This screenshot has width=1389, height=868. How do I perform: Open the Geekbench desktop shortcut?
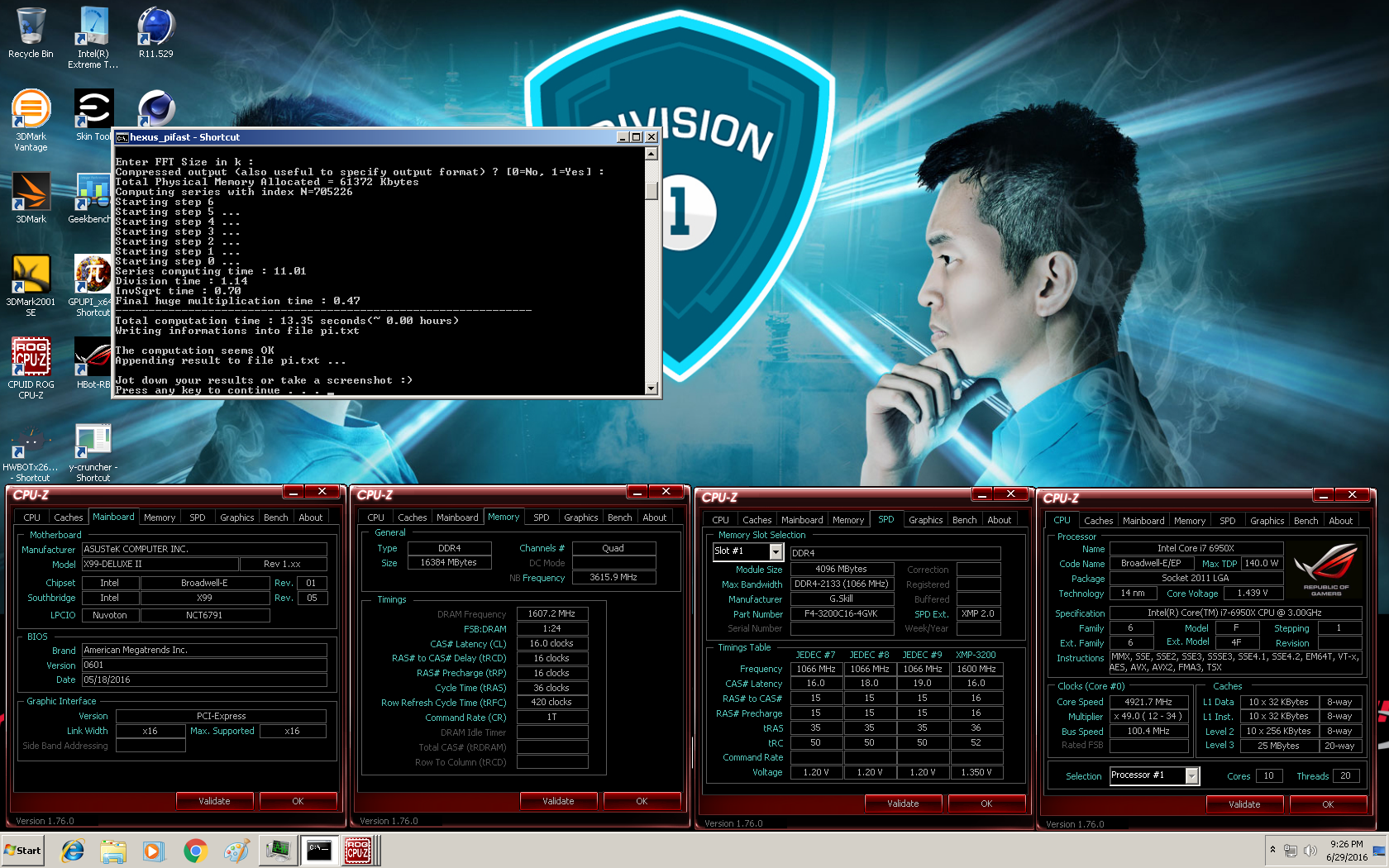point(91,198)
